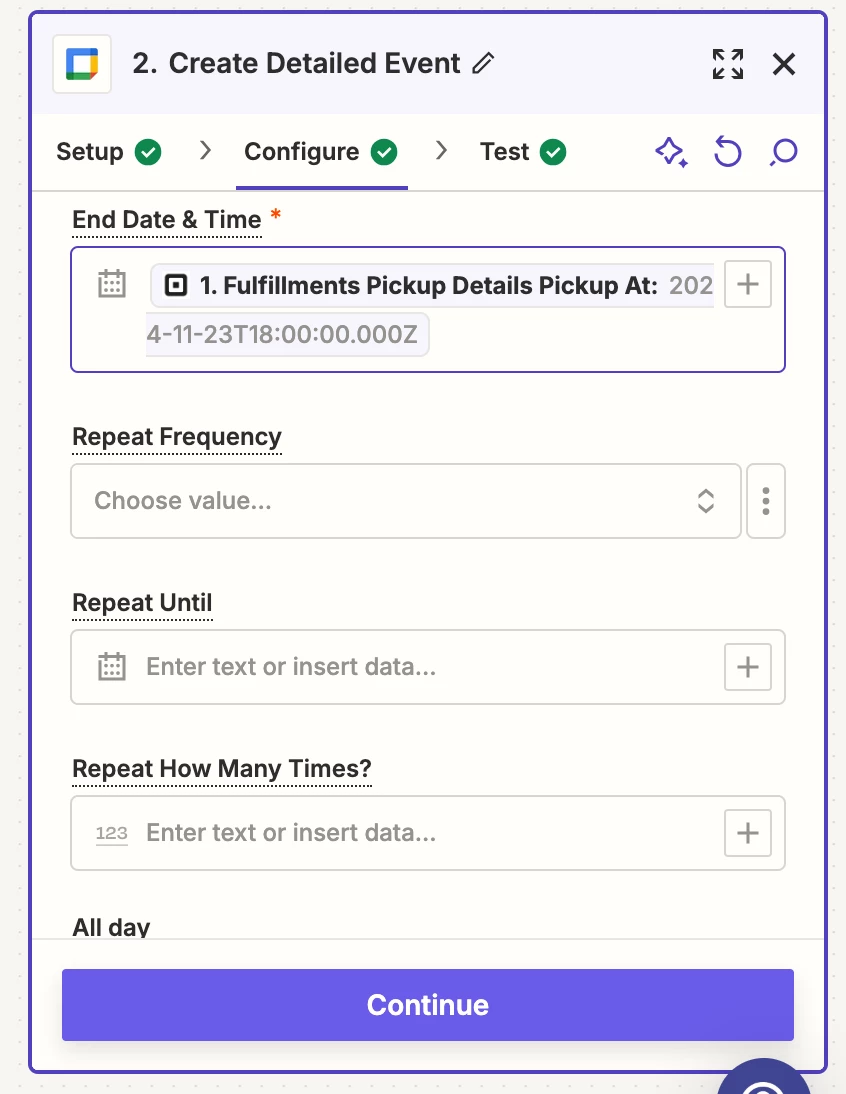Click plus button in End Date & Time field
The height and width of the screenshot is (1094, 846).
tap(747, 285)
